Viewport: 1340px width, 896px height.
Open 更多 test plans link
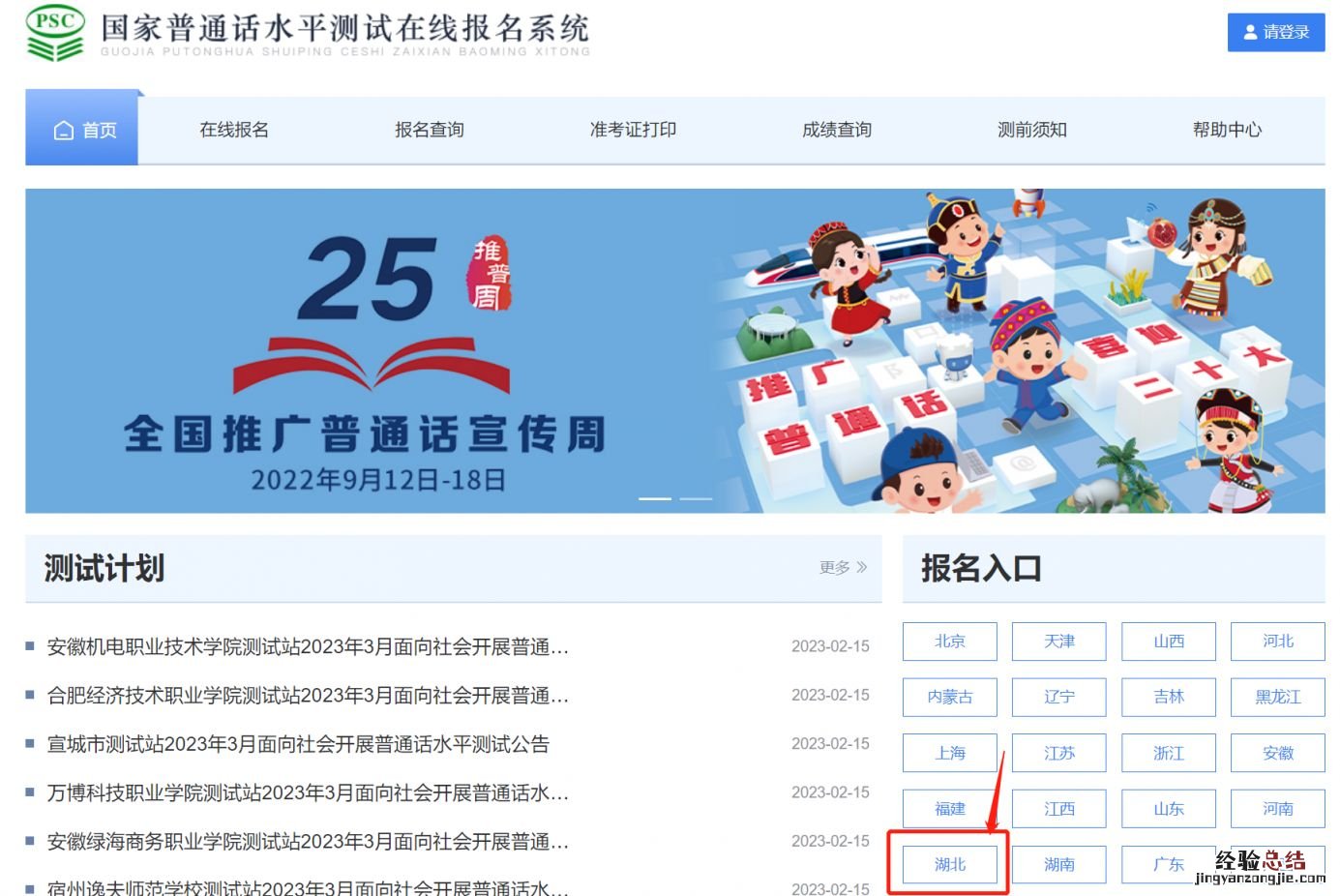pos(844,568)
